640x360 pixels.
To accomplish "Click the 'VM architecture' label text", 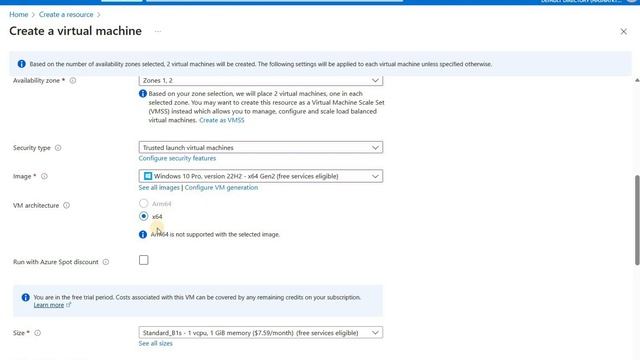I will 36,205.
